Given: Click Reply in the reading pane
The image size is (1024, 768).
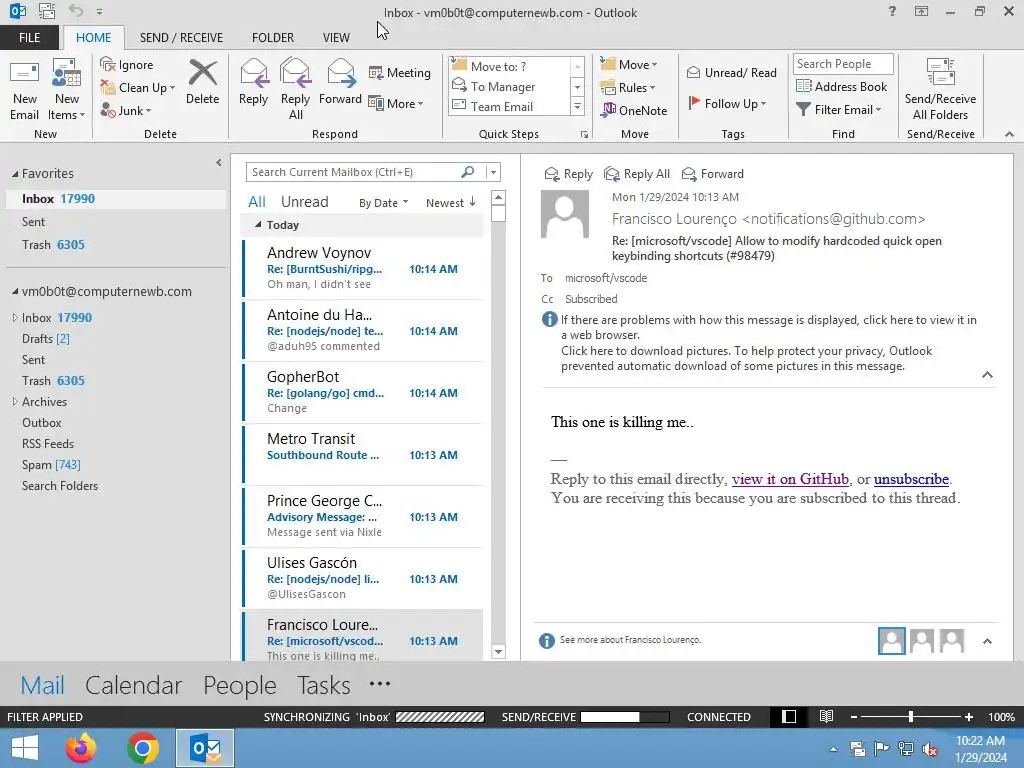Looking at the screenshot, I should coord(569,174).
